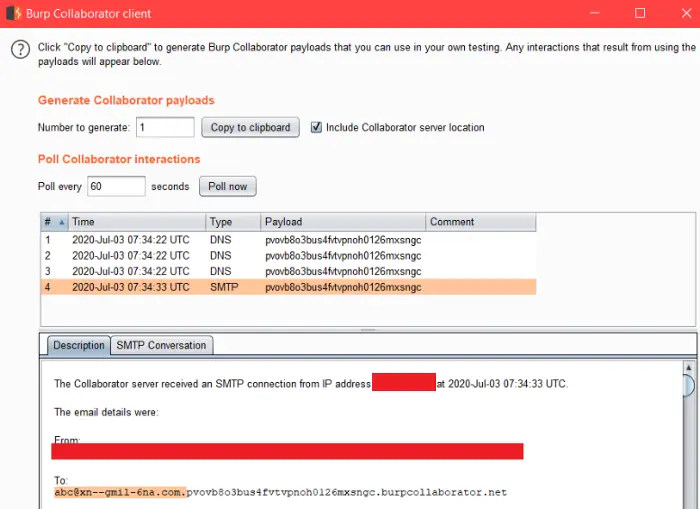Minimize the Burp Collaborator client window

(595, 13)
